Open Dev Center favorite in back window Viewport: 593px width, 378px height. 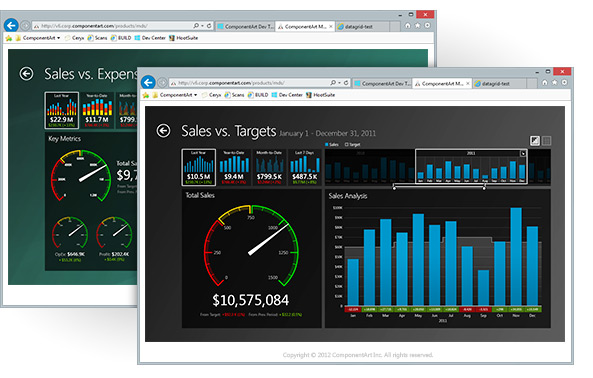tap(150, 38)
